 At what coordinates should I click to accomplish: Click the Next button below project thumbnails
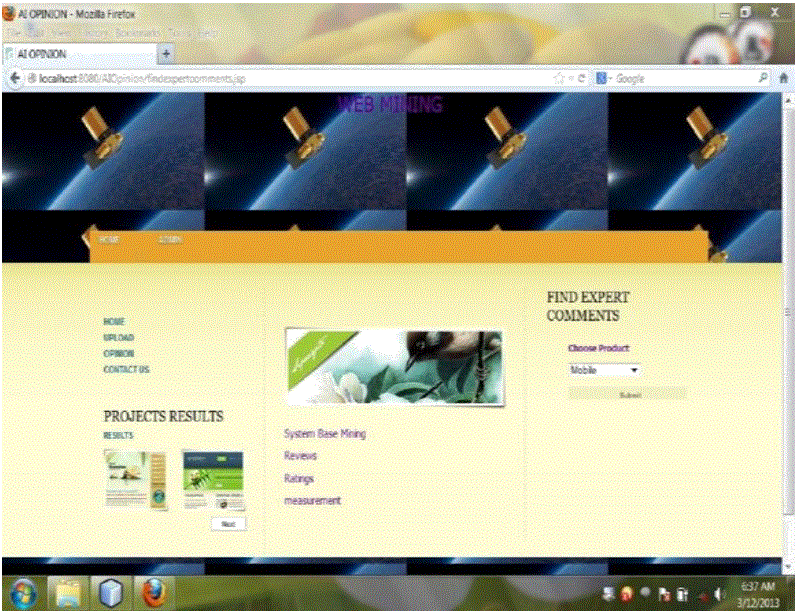pyautogui.click(x=228, y=523)
